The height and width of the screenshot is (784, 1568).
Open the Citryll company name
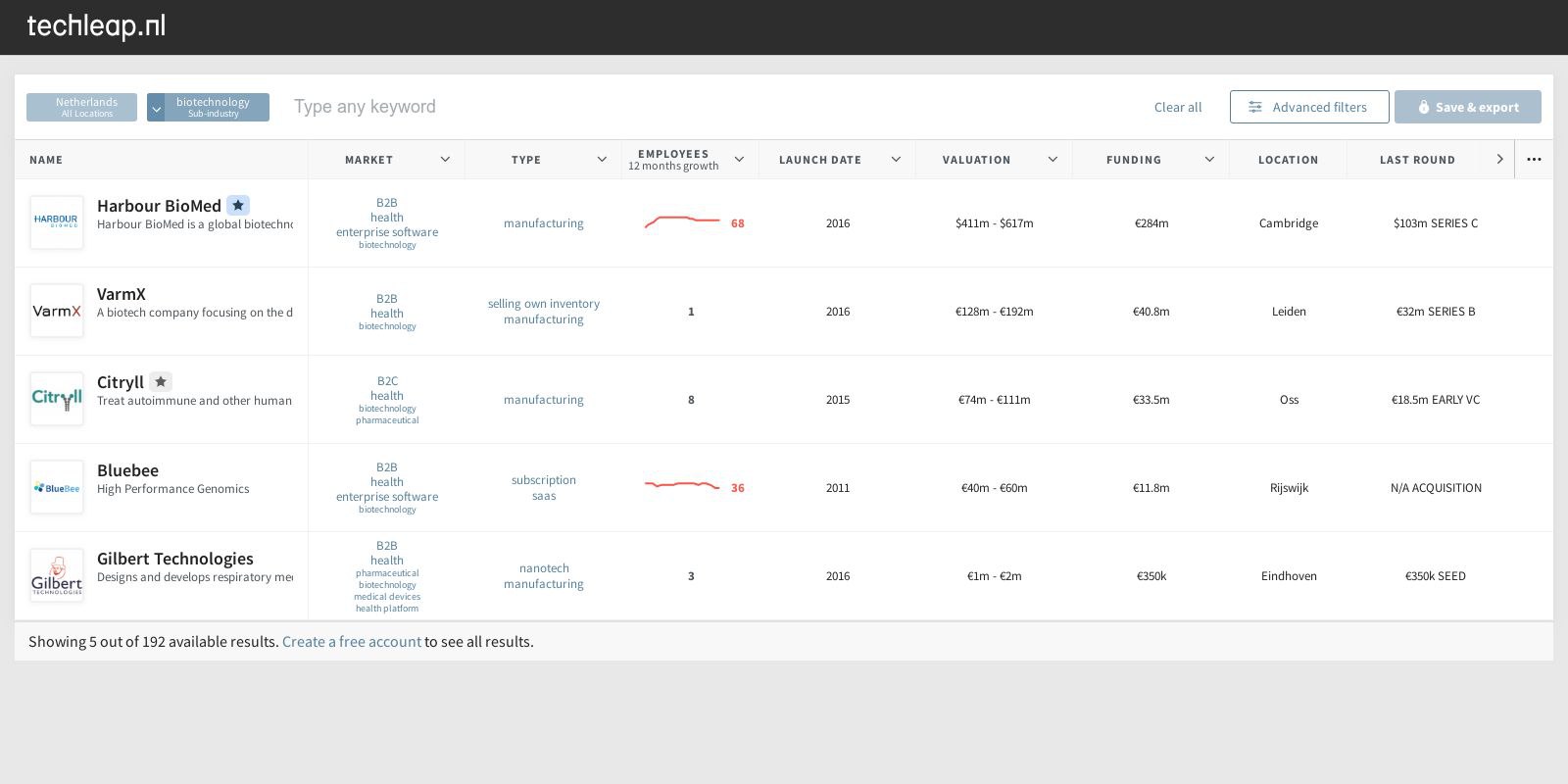pyautogui.click(x=121, y=382)
